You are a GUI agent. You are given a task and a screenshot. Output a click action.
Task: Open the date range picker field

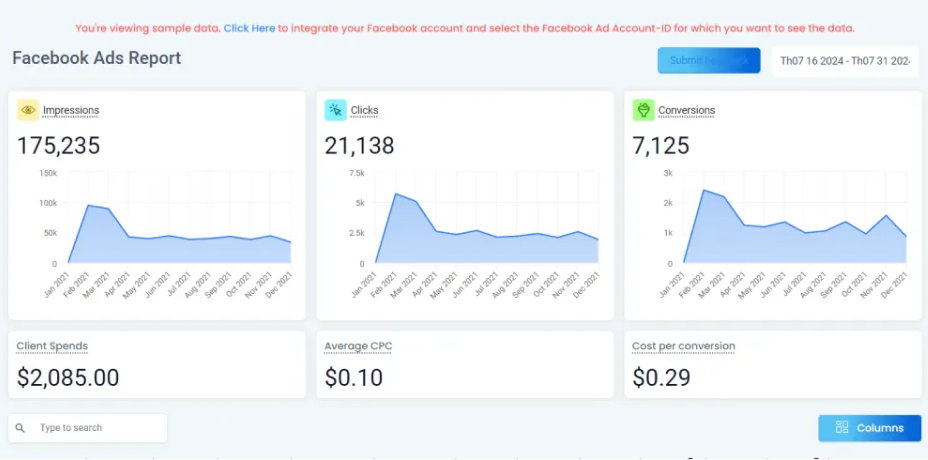click(845, 61)
